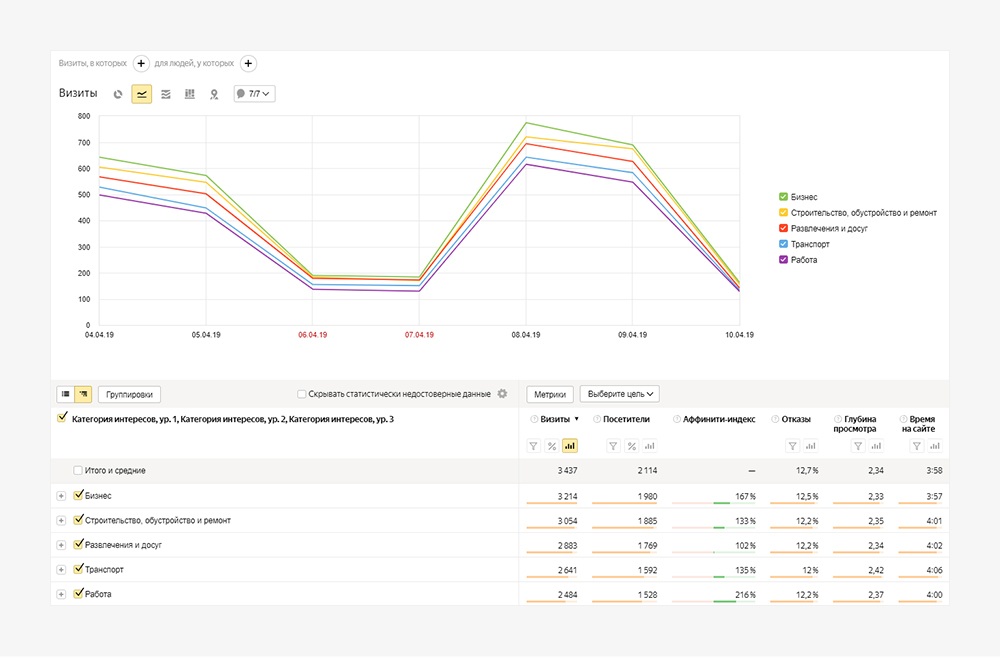Add a condition for людей, у которых
The image size is (1000, 657).
(x=248, y=64)
